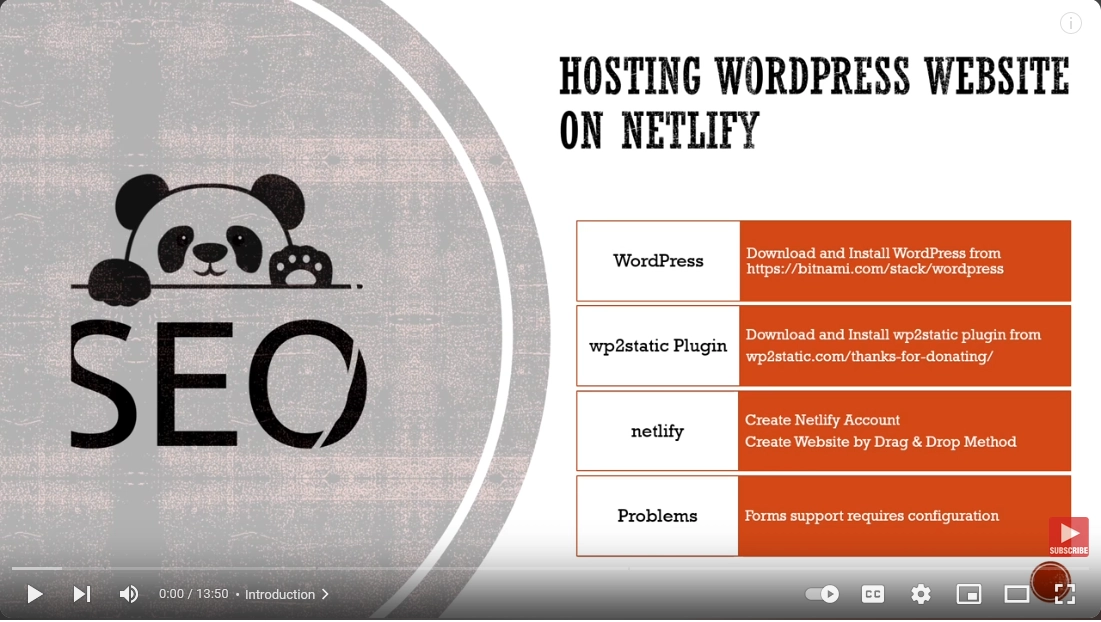1101x622 pixels.
Task: Skip to the next video
Action: [81, 594]
